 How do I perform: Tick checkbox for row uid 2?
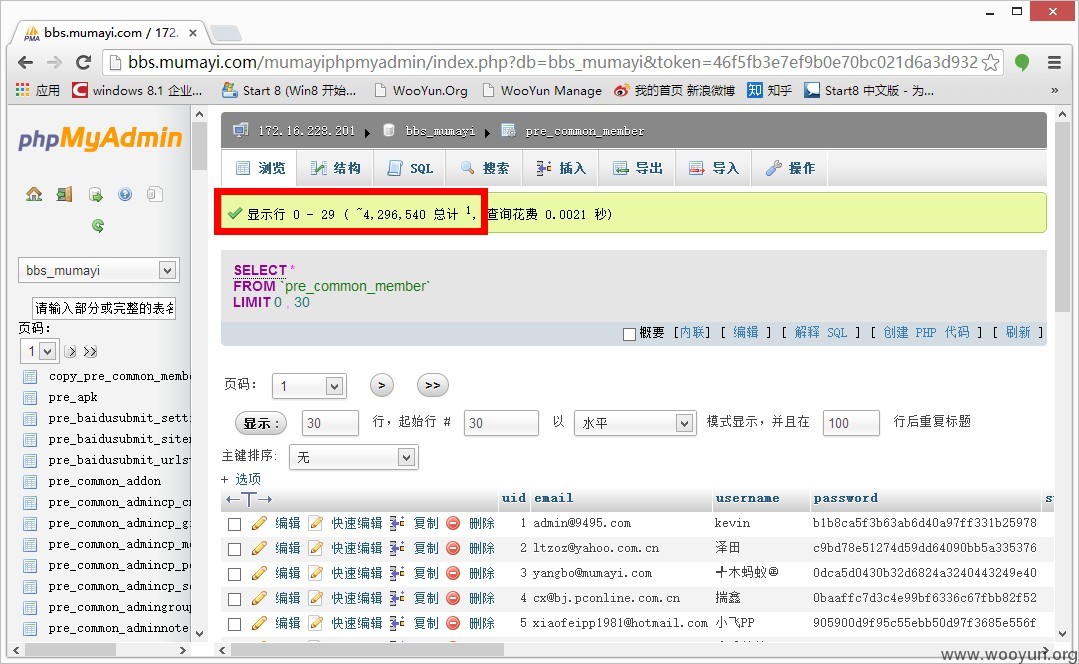tap(235, 549)
